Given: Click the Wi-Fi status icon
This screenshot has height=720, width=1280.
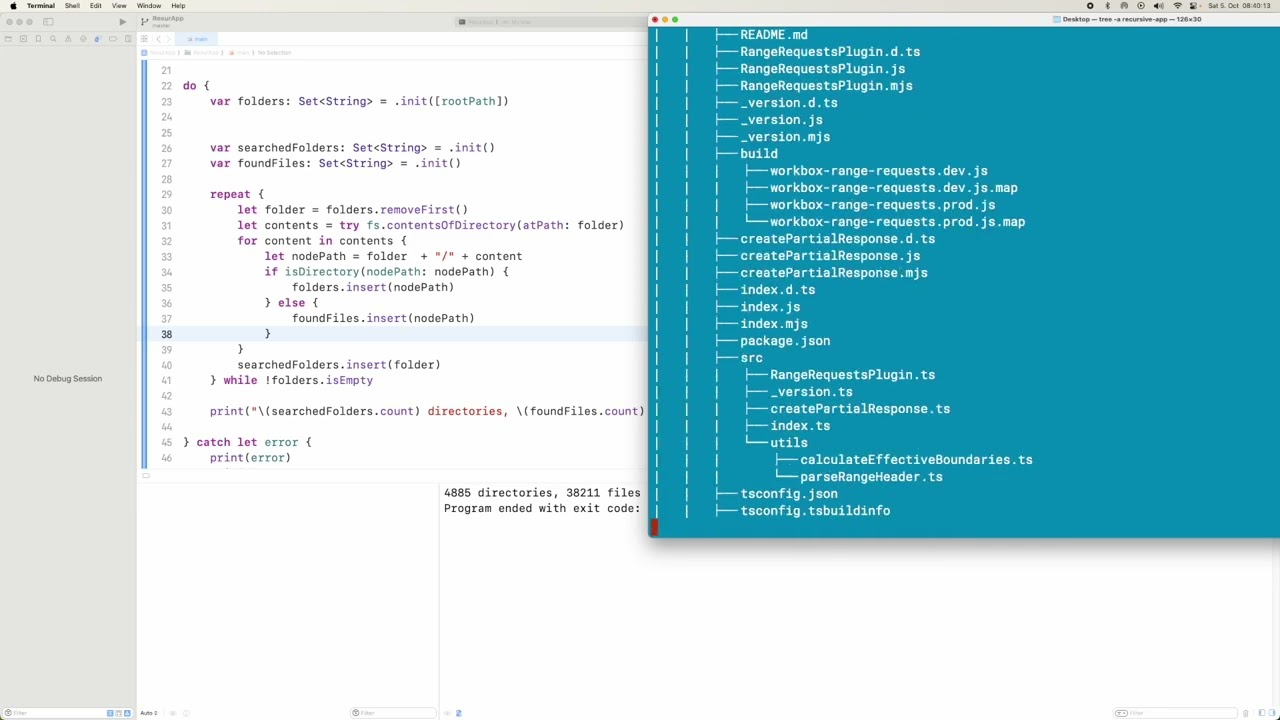Looking at the screenshot, I should [x=1177, y=6].
